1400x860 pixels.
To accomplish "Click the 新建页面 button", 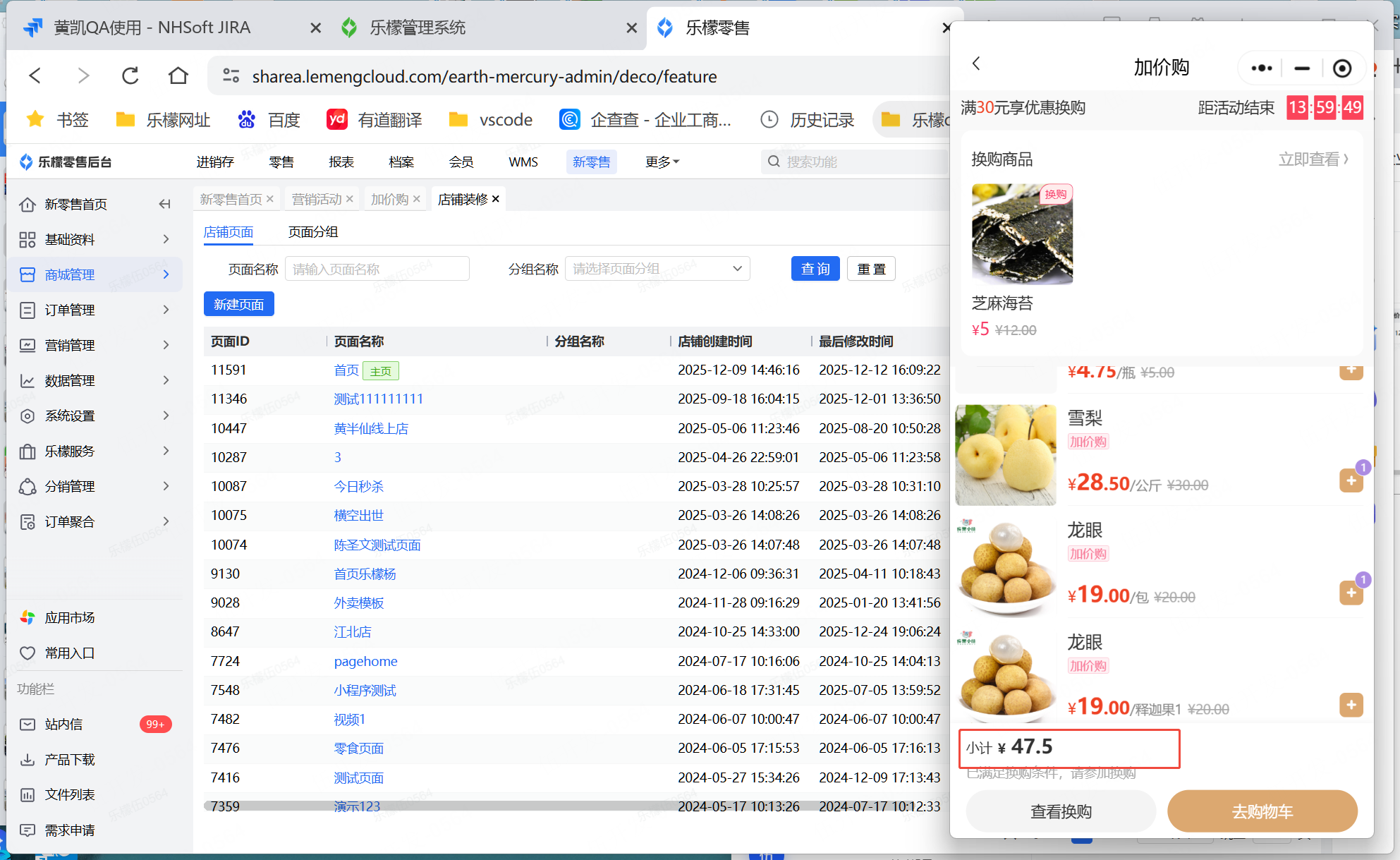I will (x=238, y=304).
